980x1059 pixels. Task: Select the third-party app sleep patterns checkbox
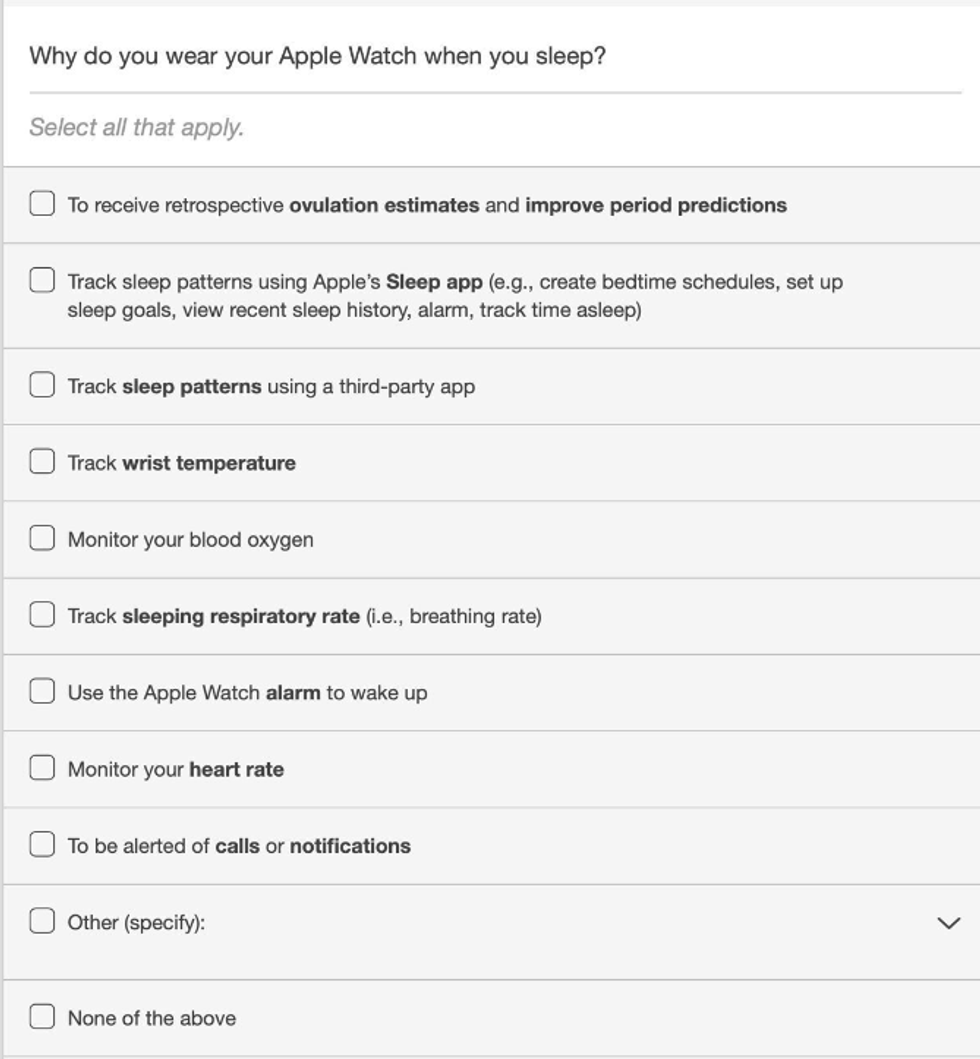click(x=42, y=385)
